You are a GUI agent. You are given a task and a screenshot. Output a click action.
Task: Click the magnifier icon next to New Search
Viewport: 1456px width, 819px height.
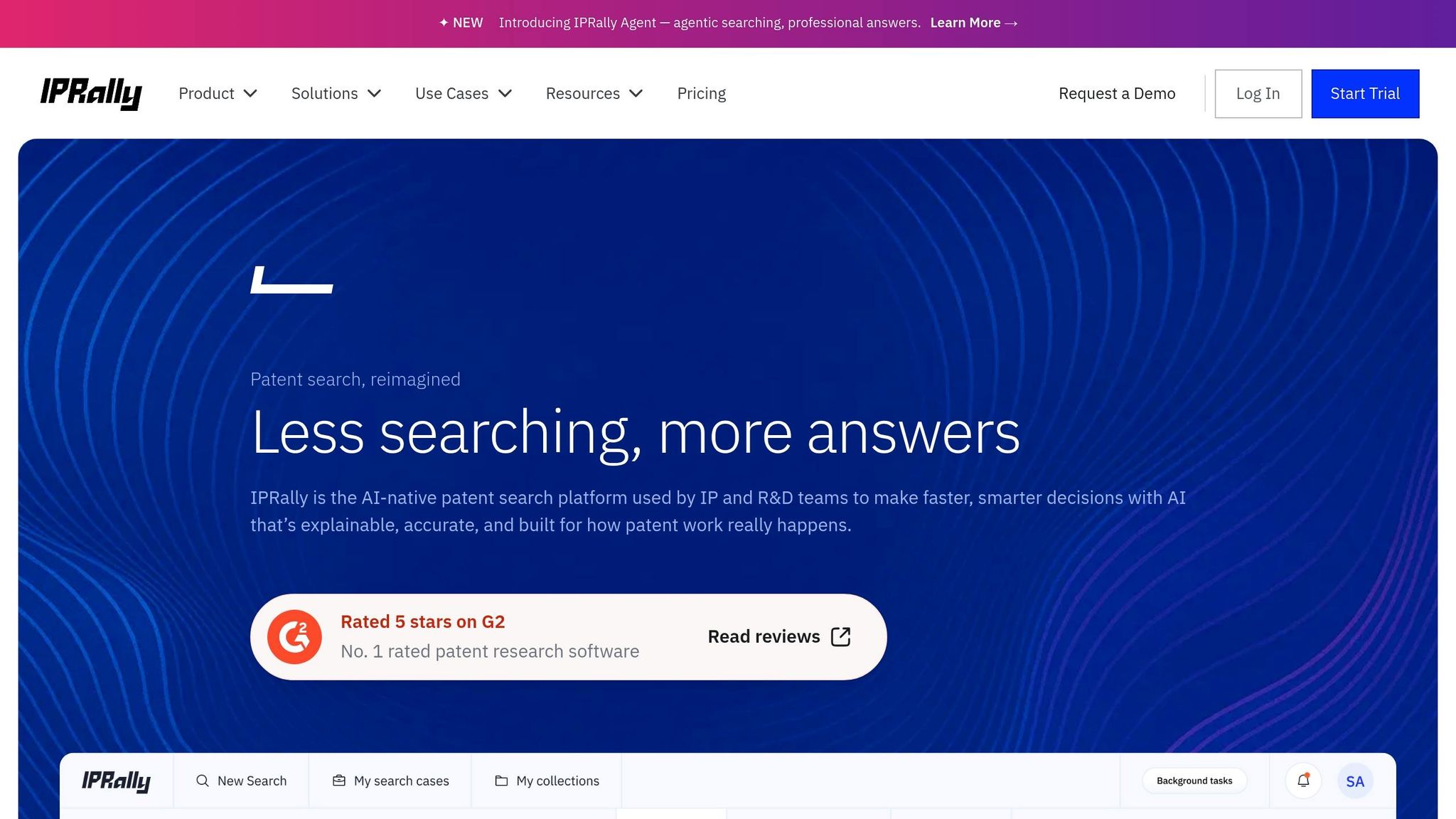click(x=203, y=781)
